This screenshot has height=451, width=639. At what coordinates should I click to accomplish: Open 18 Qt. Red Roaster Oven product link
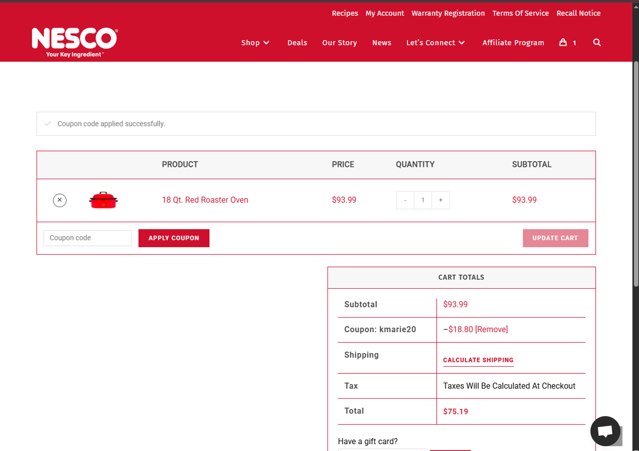205,200
